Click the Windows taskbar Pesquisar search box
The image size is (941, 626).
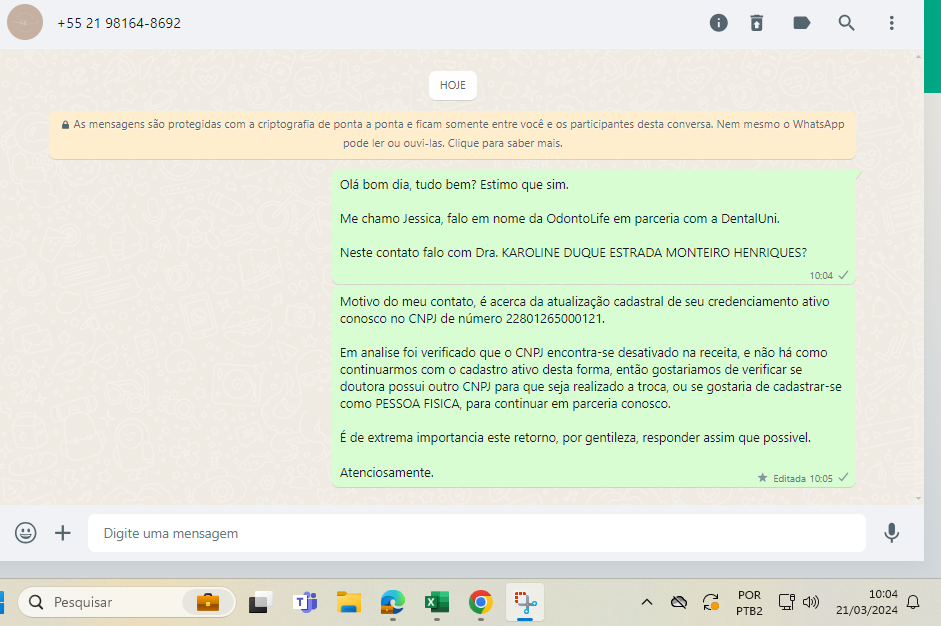pyautogui.click(x=127, y=602)
